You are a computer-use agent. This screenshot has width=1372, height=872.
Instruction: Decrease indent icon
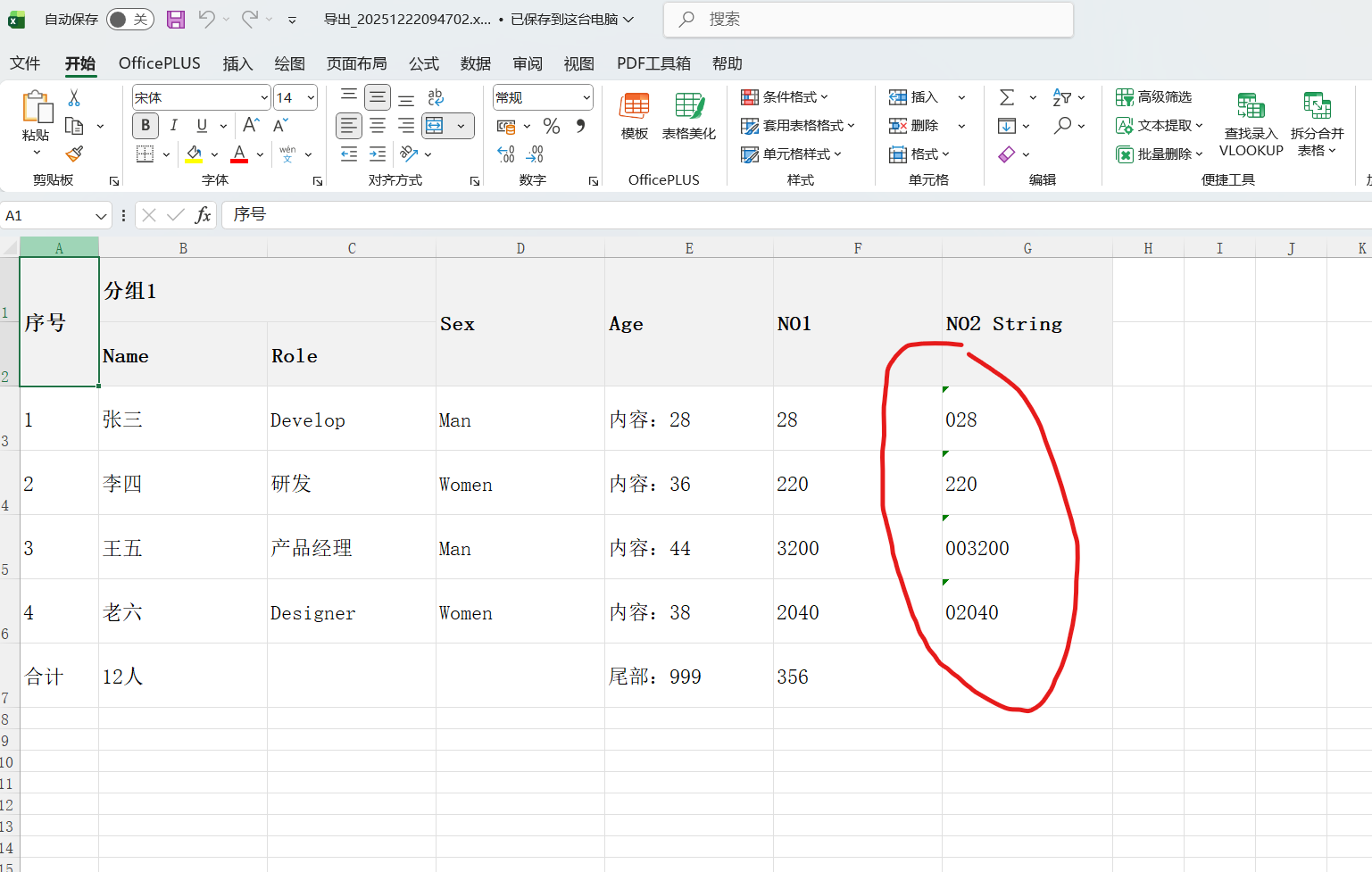pyautogui.click(x=349, y=154)
